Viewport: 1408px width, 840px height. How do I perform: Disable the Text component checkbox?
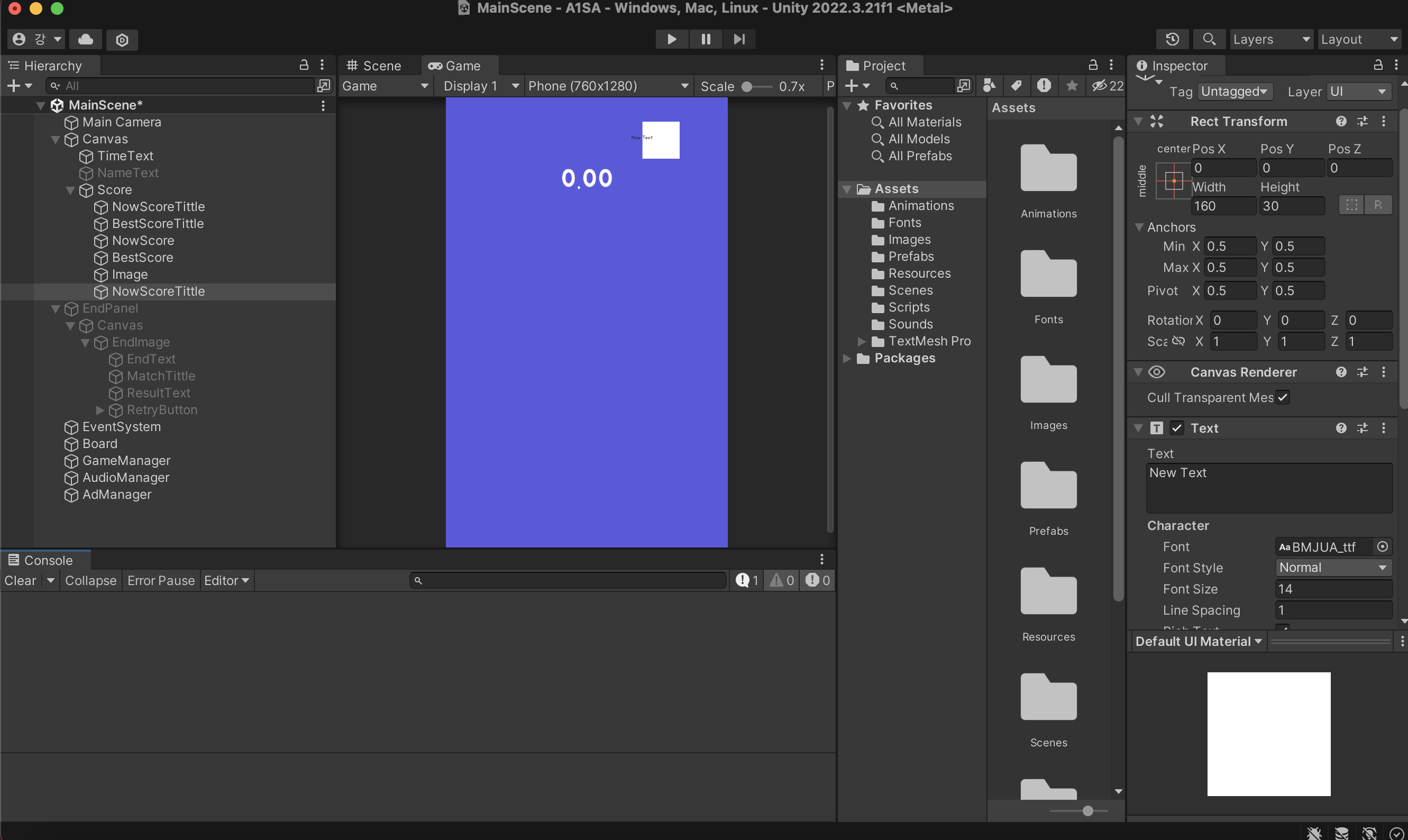(x=1176, y=428)
